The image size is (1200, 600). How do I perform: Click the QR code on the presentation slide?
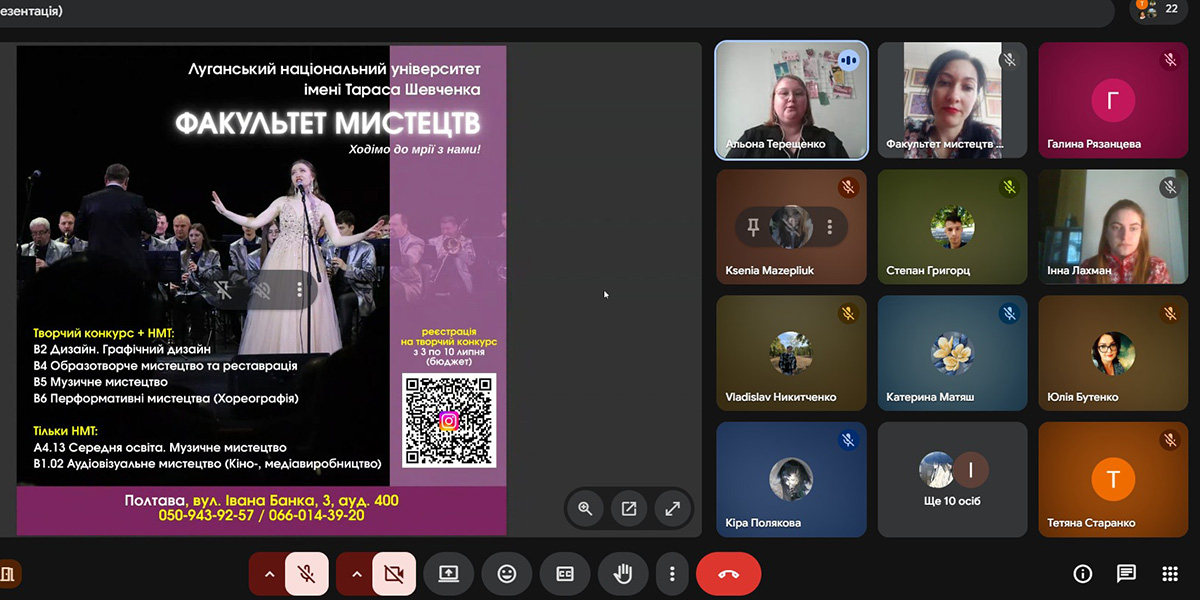(x=449, y=420)
